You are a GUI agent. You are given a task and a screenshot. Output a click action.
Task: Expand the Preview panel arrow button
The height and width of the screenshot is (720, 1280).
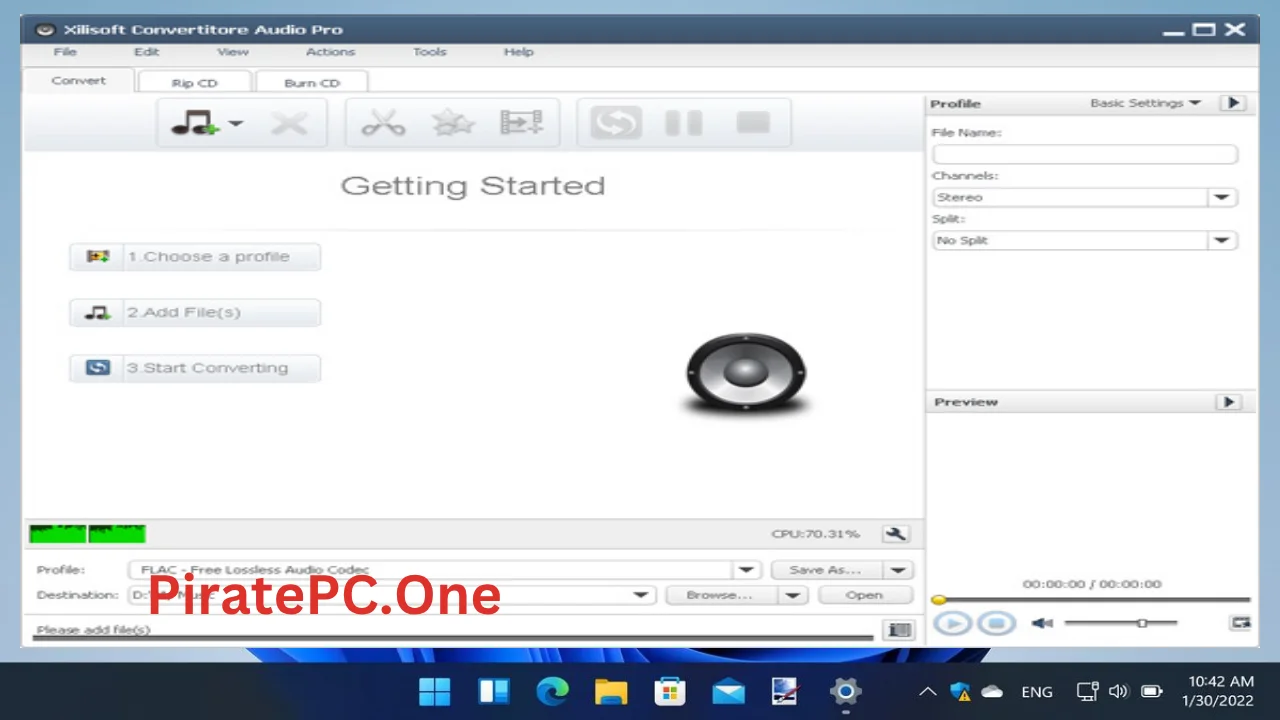(1228, 402)
